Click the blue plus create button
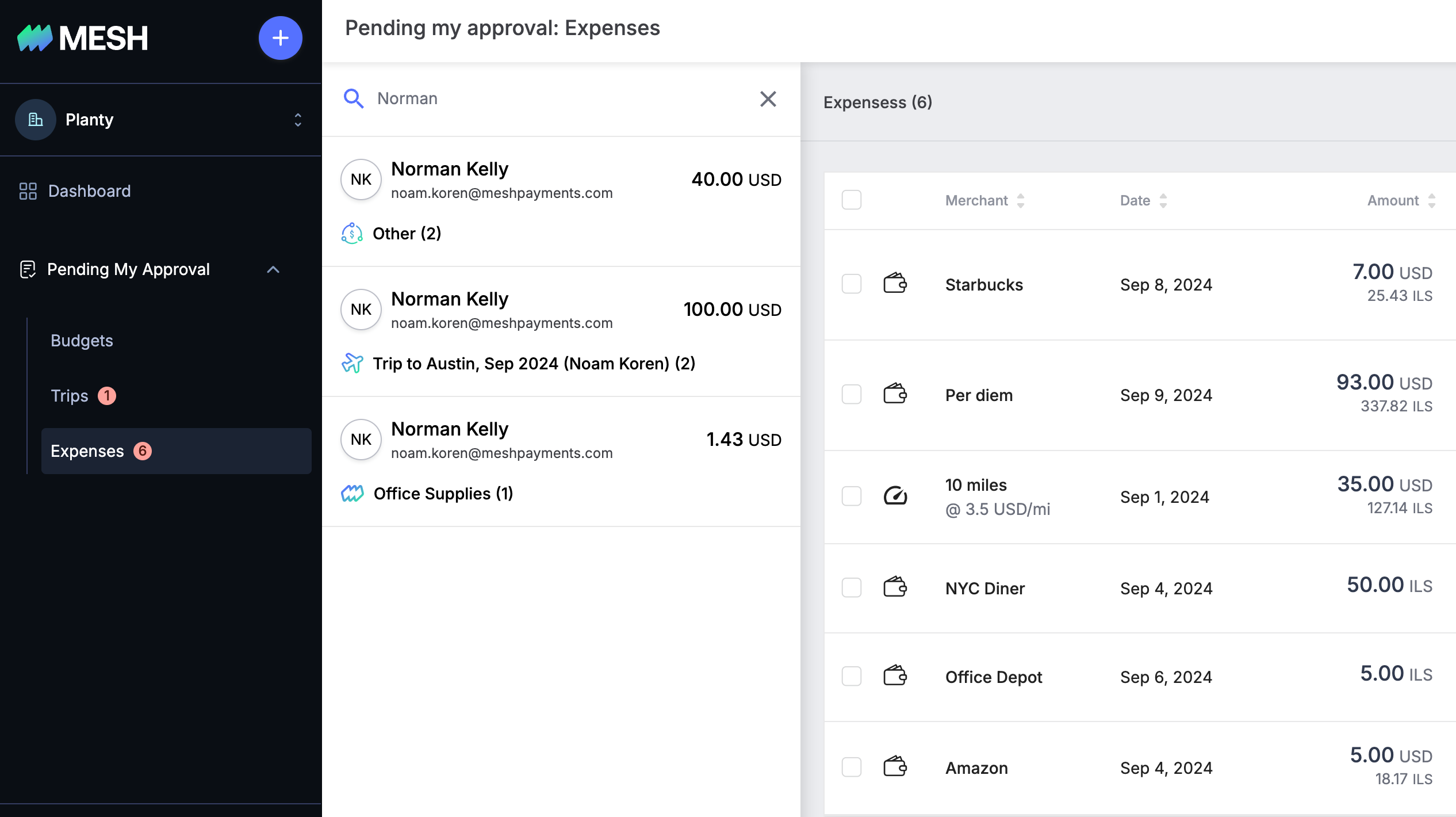 click(x=280, y=38)
